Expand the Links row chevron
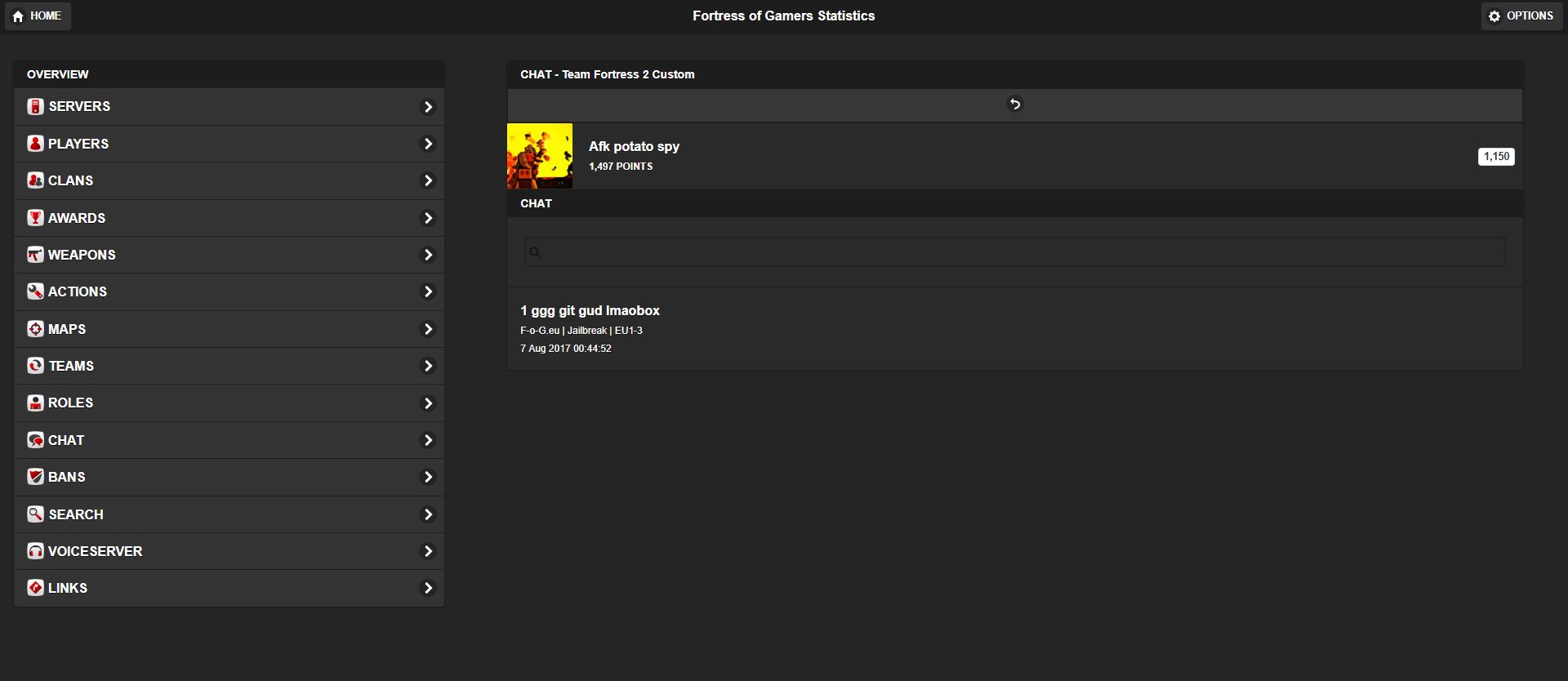This screenshot has height=681, width=1568. click(427, 588)
